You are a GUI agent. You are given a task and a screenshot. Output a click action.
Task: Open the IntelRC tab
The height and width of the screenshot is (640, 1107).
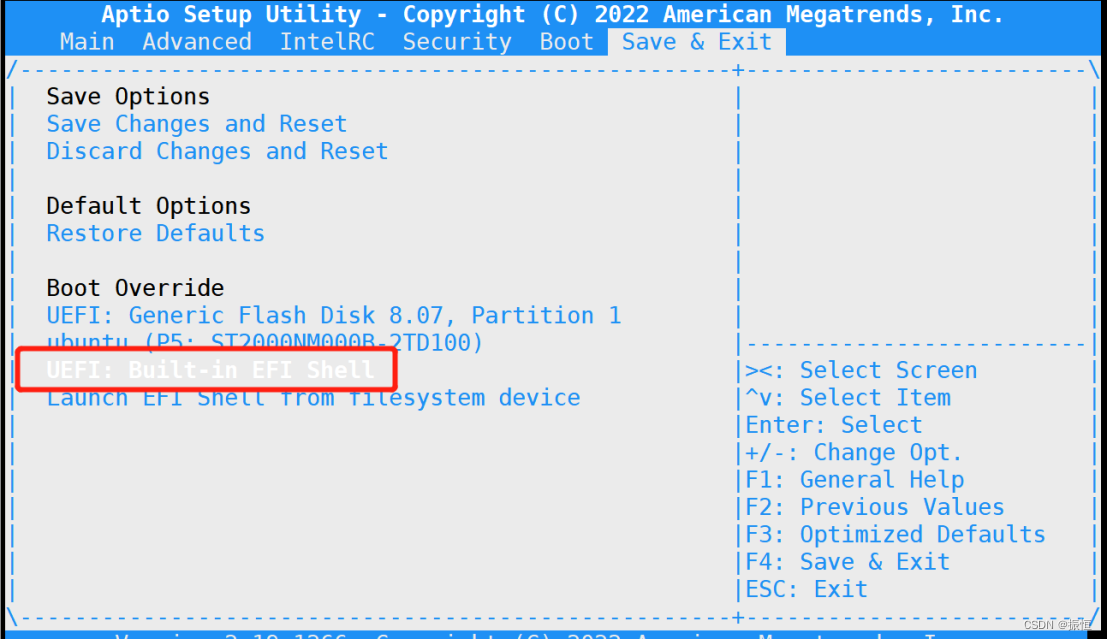(x=328, y=42)
